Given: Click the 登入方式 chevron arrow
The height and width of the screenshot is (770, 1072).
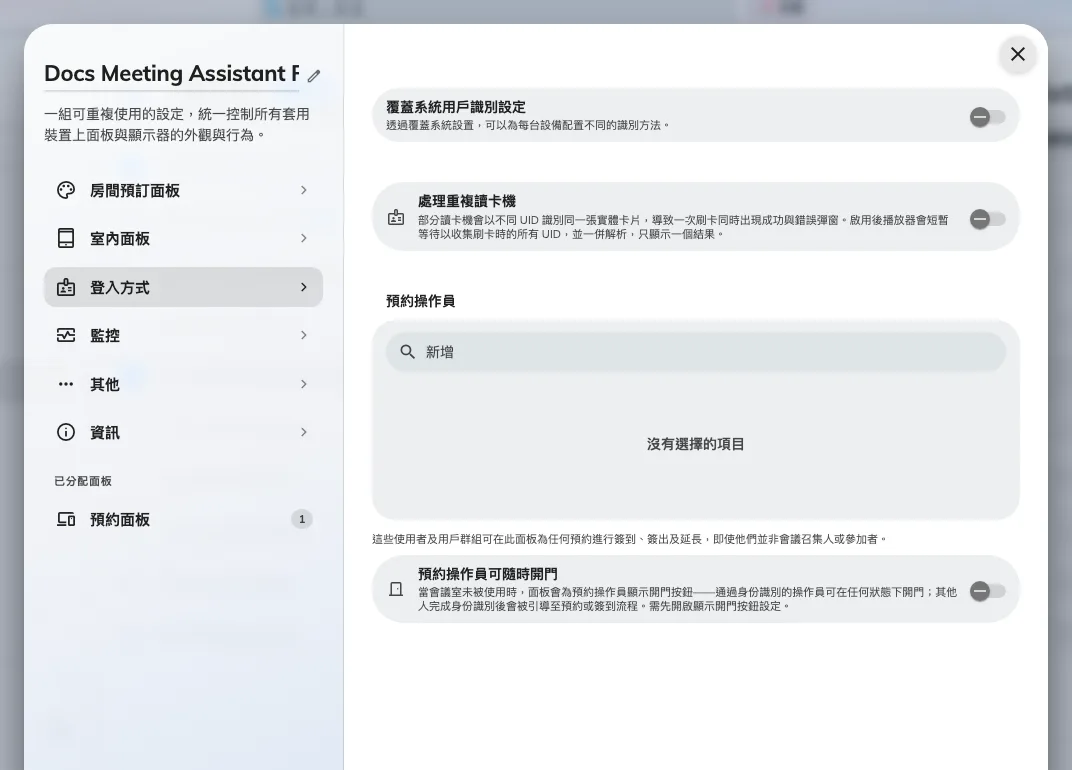Looking at the screenshot, I should (x=304, y=287).
